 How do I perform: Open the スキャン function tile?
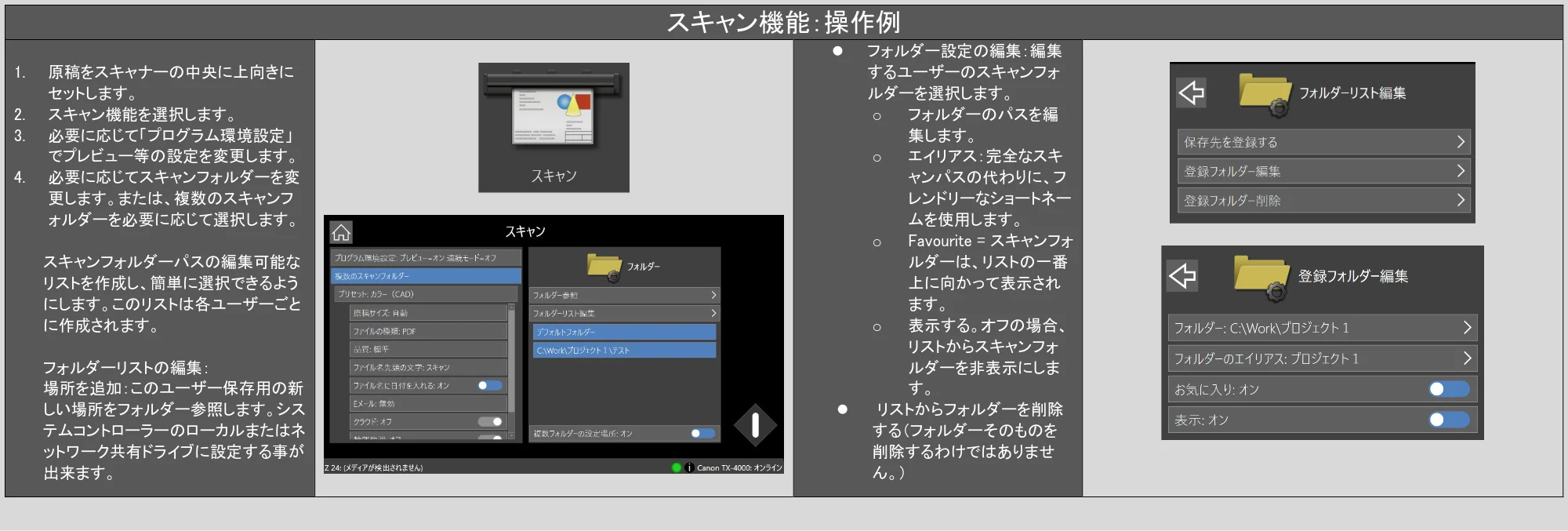(x=554, y=127)
